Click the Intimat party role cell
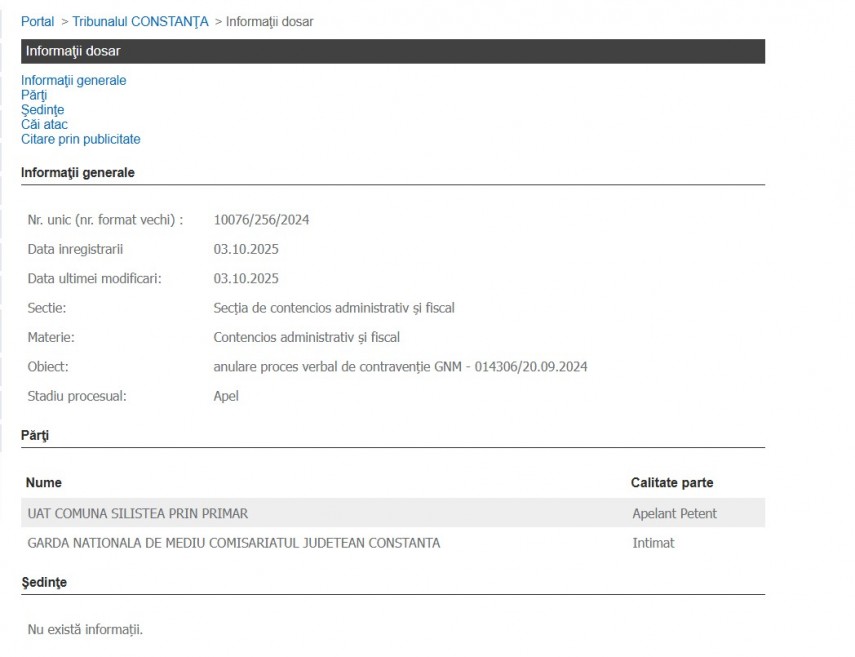 [653, 543]
